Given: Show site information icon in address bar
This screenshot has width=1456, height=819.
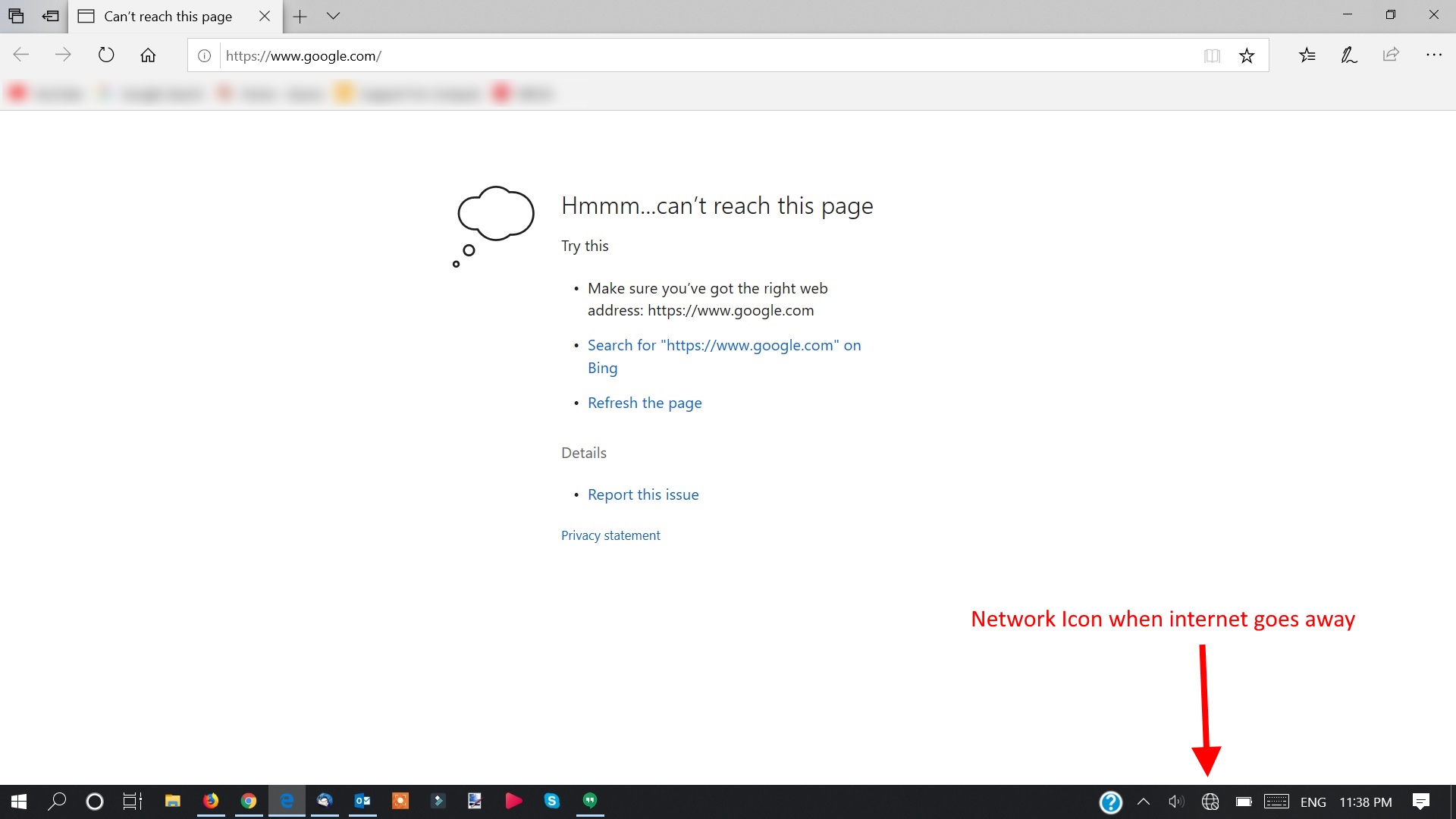Looking at the screenshot, I should point(204,55).
